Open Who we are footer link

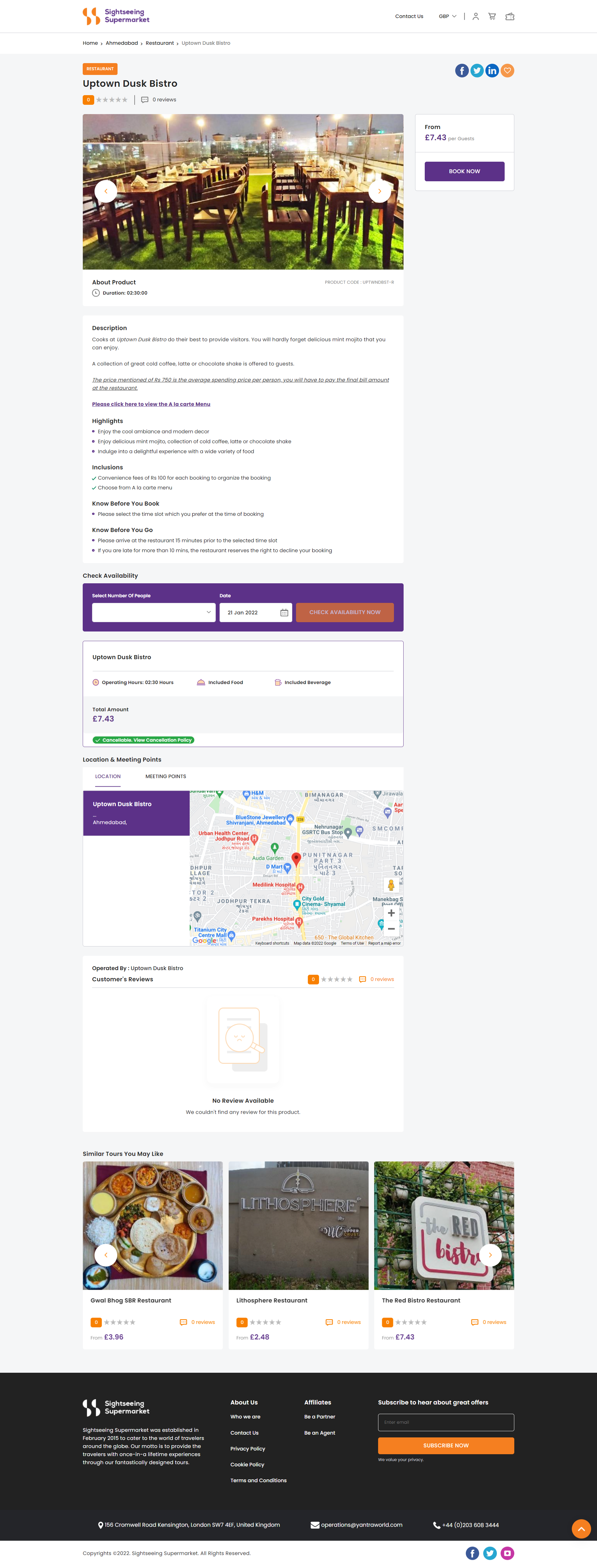point(245,1417)
